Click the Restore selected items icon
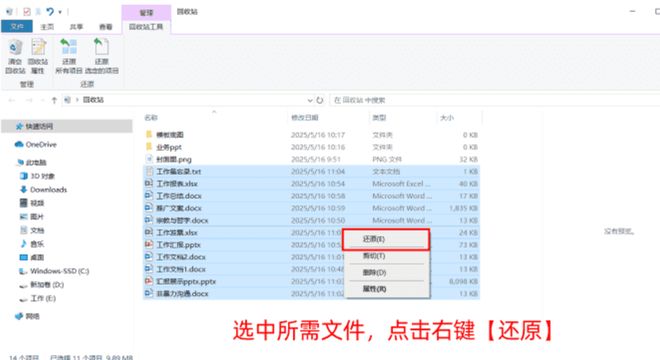 pos(101,47)
